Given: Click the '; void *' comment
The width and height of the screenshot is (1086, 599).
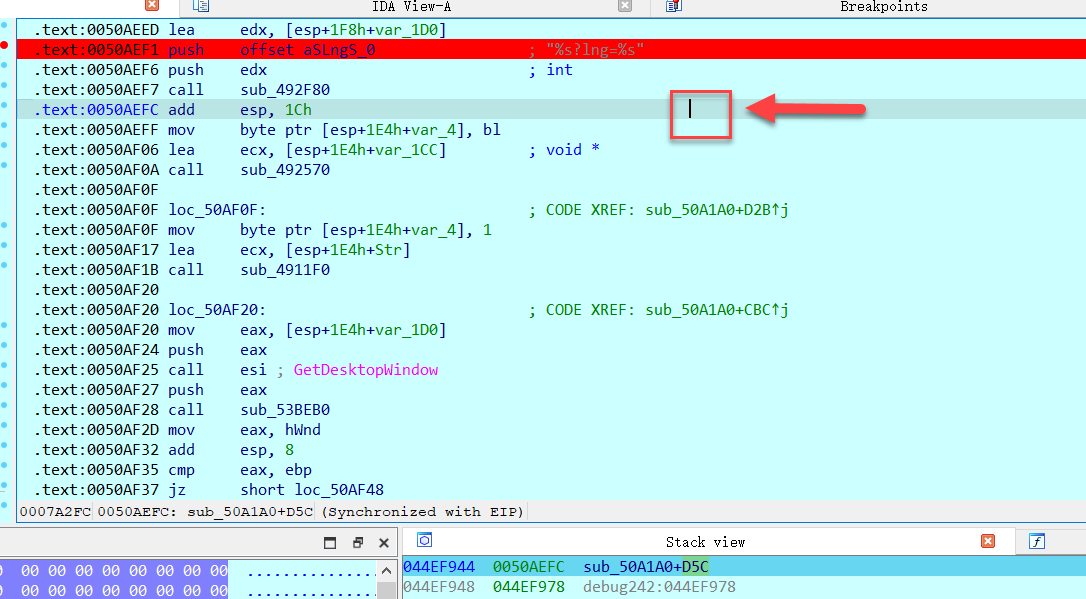Looking at the screenshot, I should [x=564, y=150].
